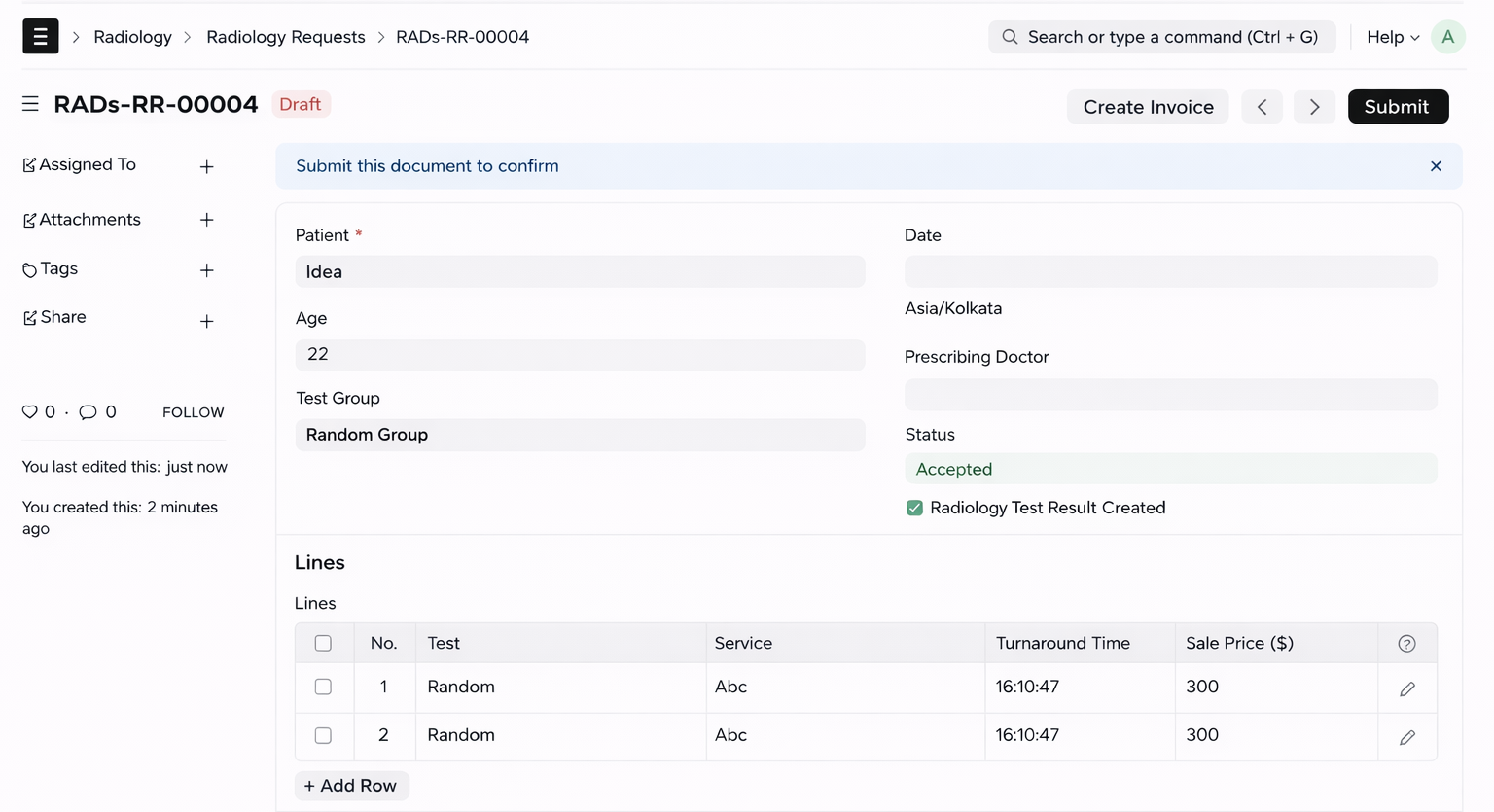Screen dimensions: 1494x812
Task: Open the Status field showing Accepted
Action: (x=1171, y=469)
